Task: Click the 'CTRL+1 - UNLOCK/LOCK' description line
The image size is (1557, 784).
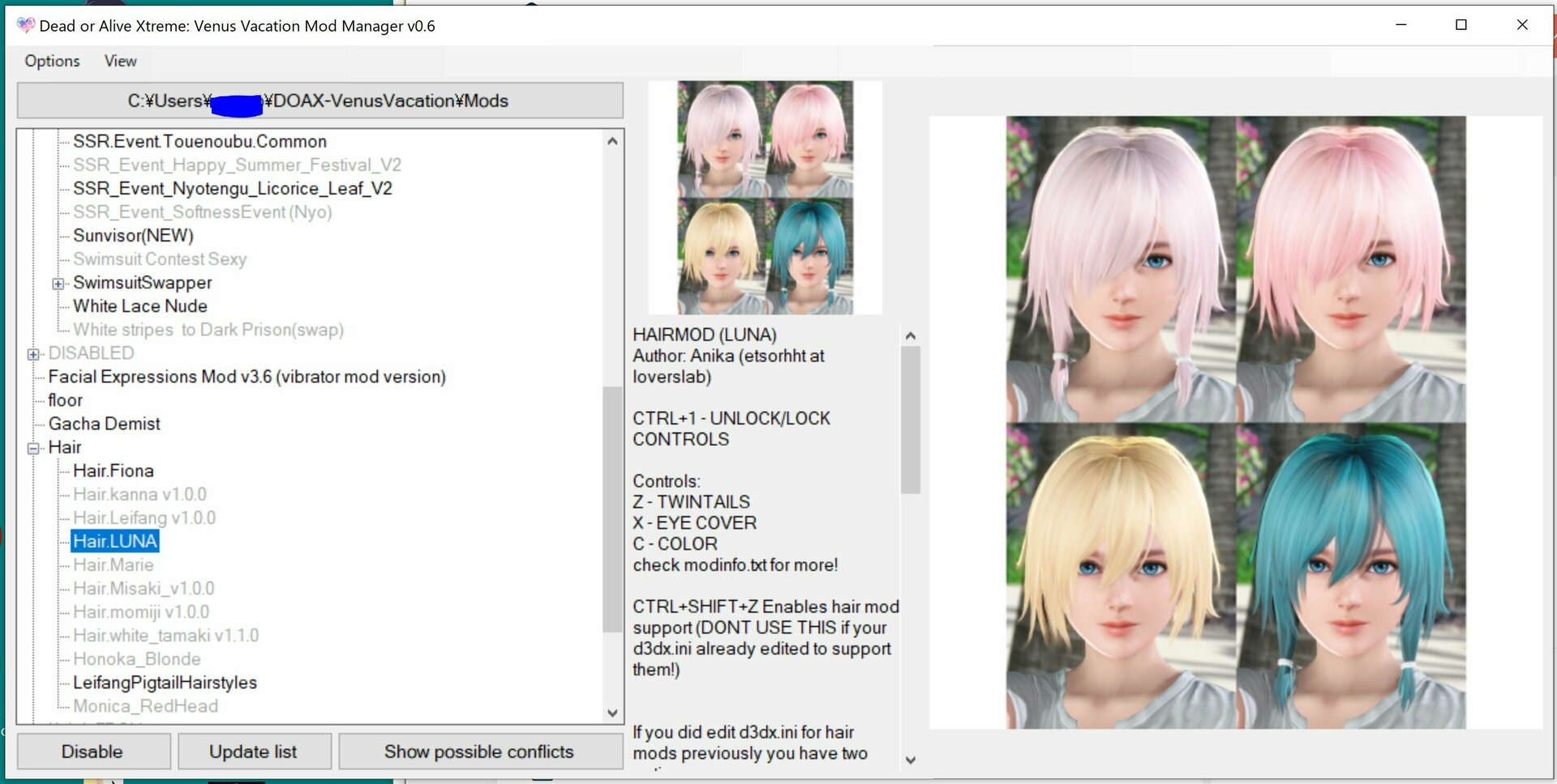Action: pos(731,418)
